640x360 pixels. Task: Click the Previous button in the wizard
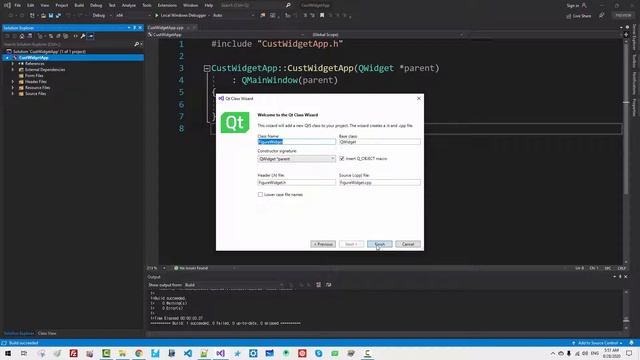323,244
